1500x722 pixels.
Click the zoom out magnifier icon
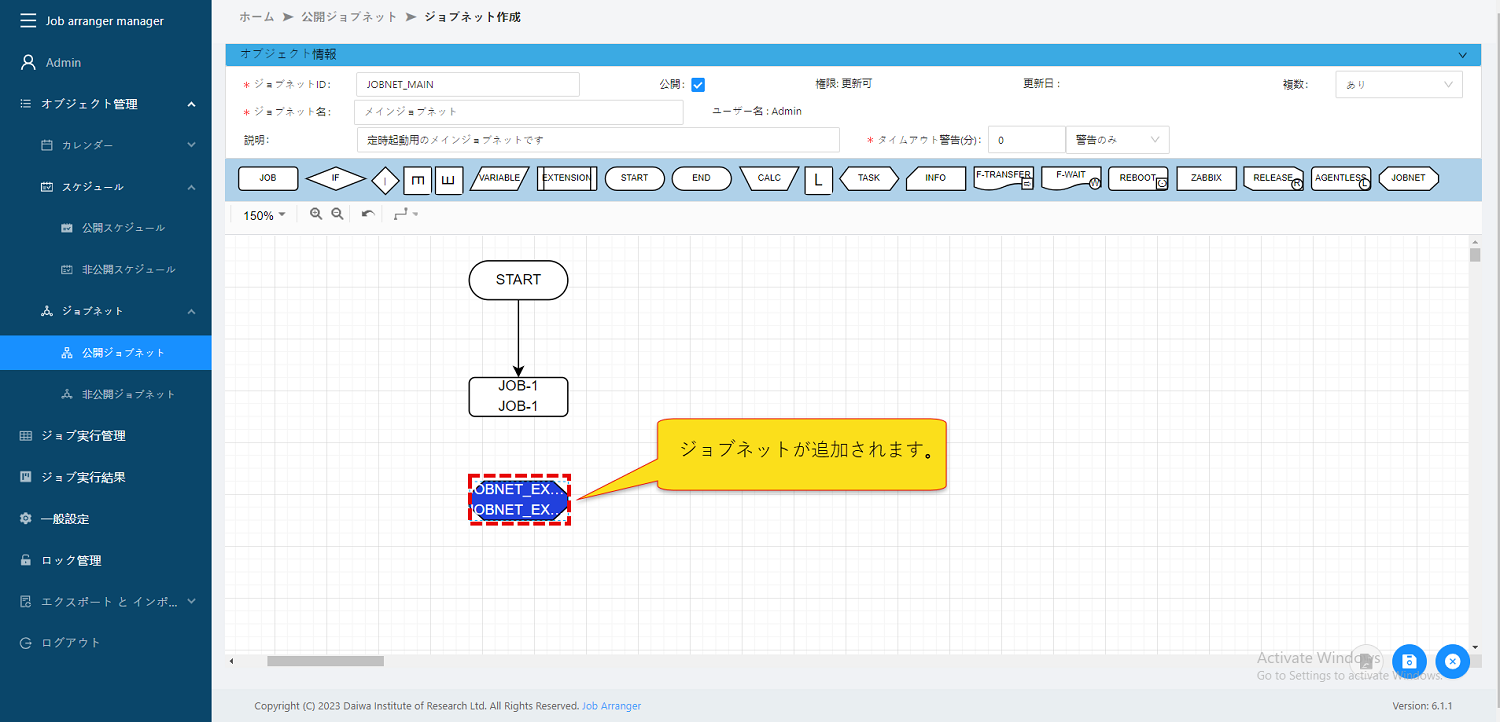[338, 215]
